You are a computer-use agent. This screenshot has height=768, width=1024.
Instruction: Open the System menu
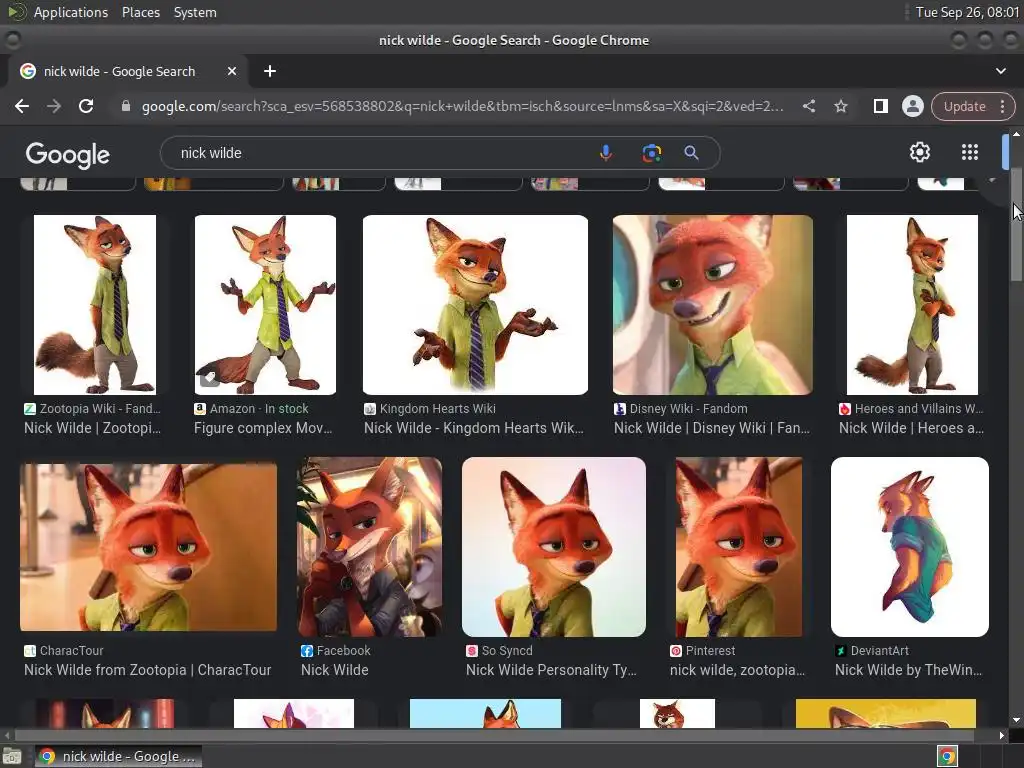click(195, 12)
